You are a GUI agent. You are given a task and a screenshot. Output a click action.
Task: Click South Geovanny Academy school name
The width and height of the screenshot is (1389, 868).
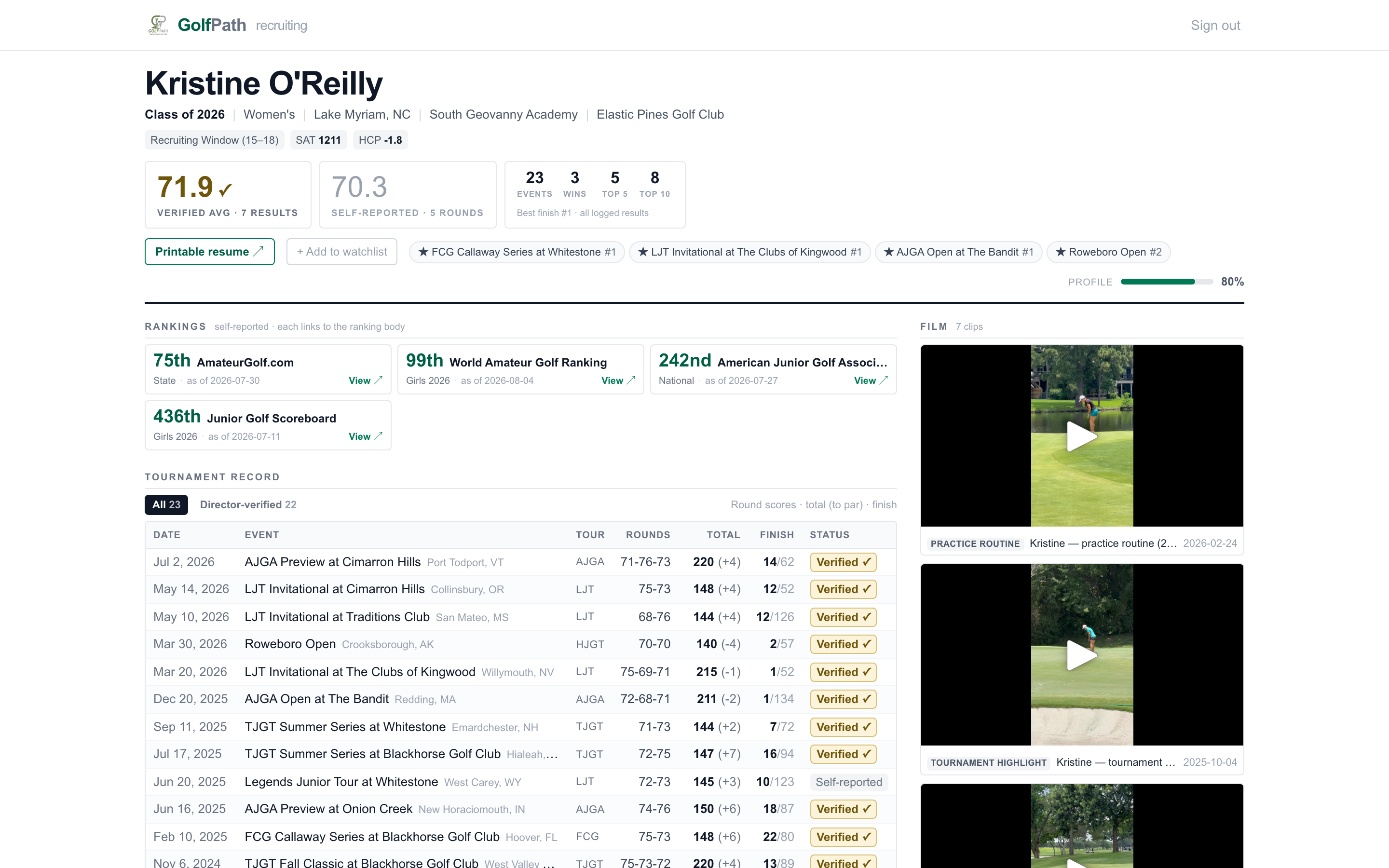[x=504, y=114]
